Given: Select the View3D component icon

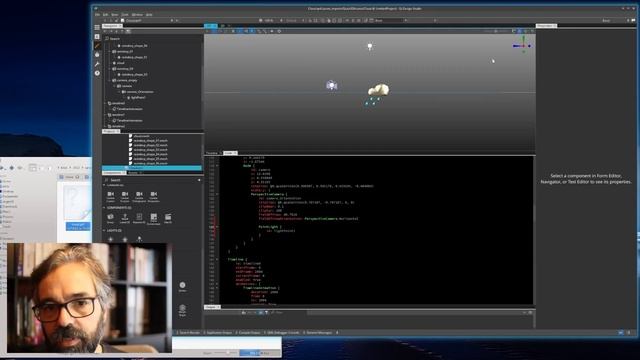Looking at the screenshot, I should (x=168, y=218).
